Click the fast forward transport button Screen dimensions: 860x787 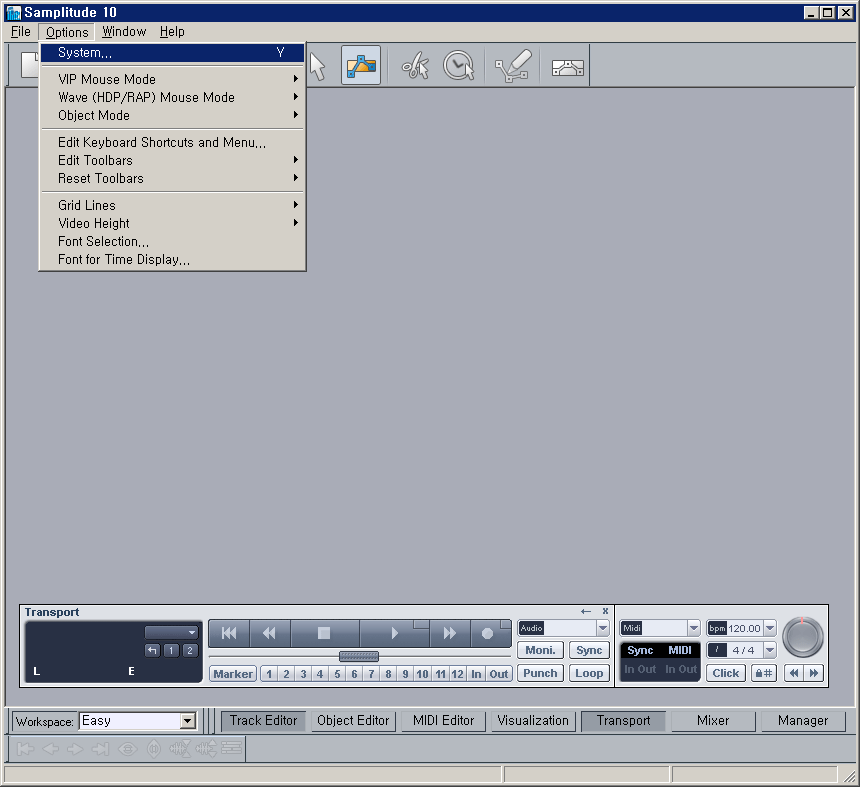[449, 633]
